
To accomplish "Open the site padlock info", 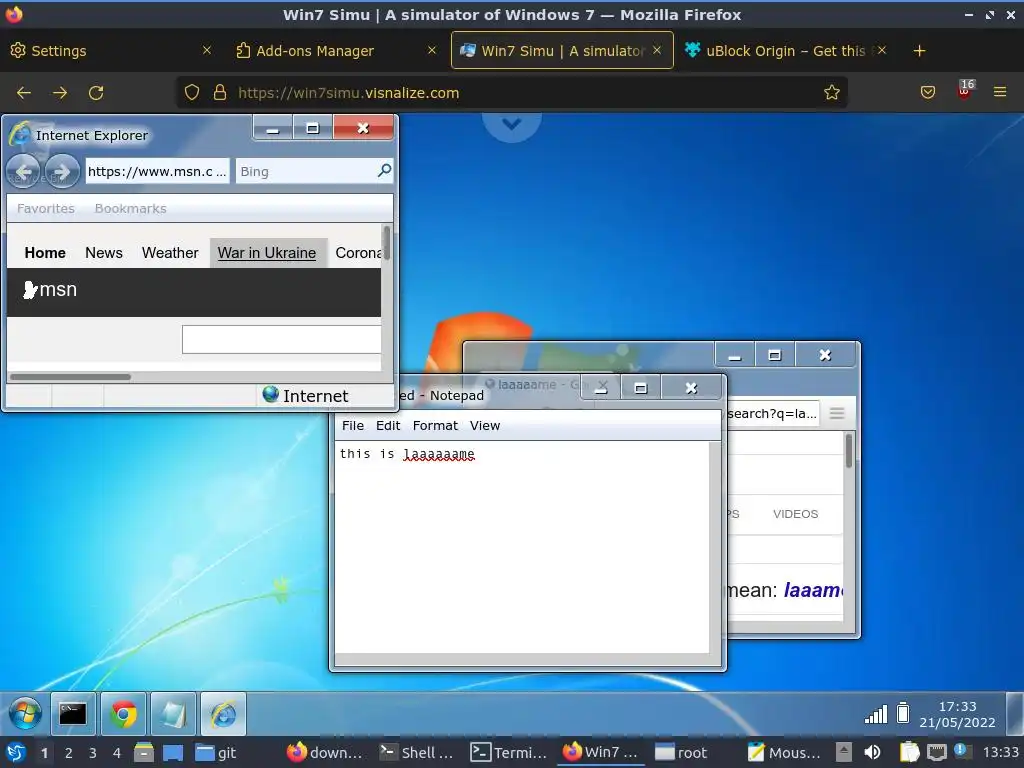I will [220, 93].
